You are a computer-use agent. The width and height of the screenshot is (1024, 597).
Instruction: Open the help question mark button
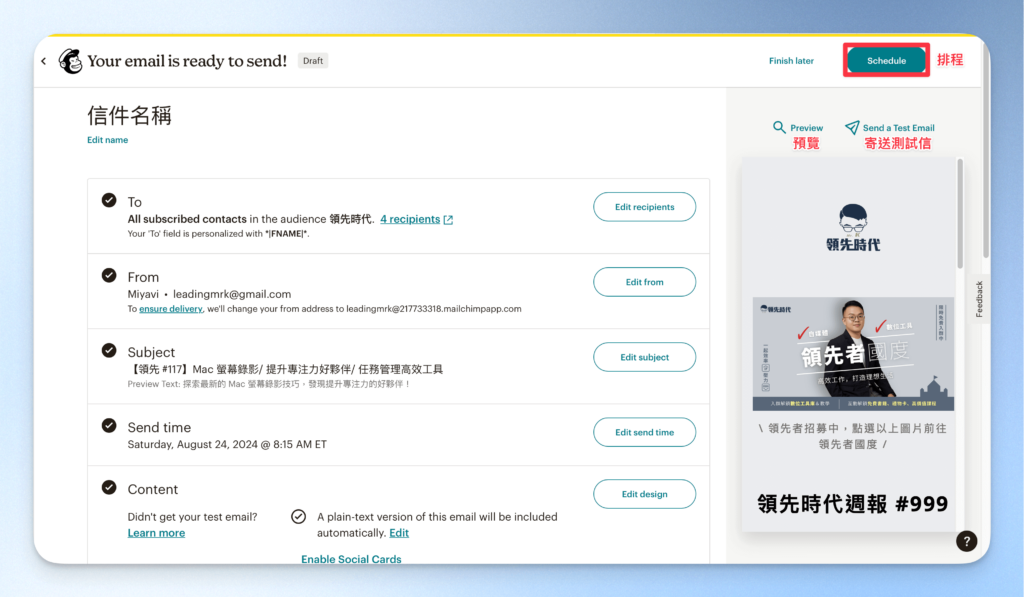(x=967, y=541)
